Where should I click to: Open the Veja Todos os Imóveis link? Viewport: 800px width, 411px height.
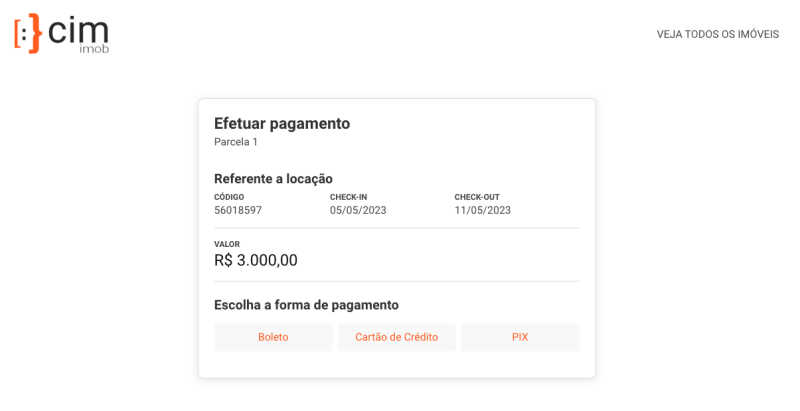tap(717, 34)
